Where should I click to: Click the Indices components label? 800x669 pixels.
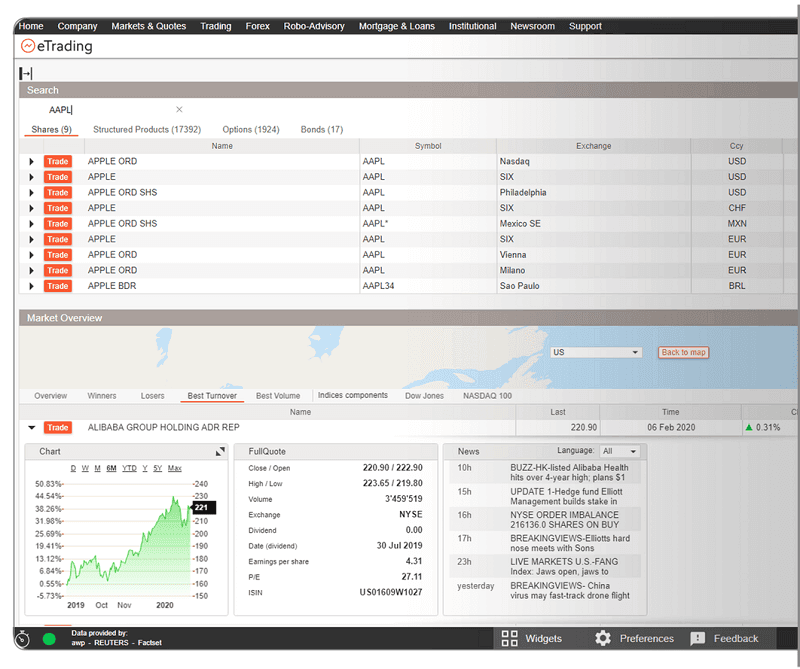353,395
